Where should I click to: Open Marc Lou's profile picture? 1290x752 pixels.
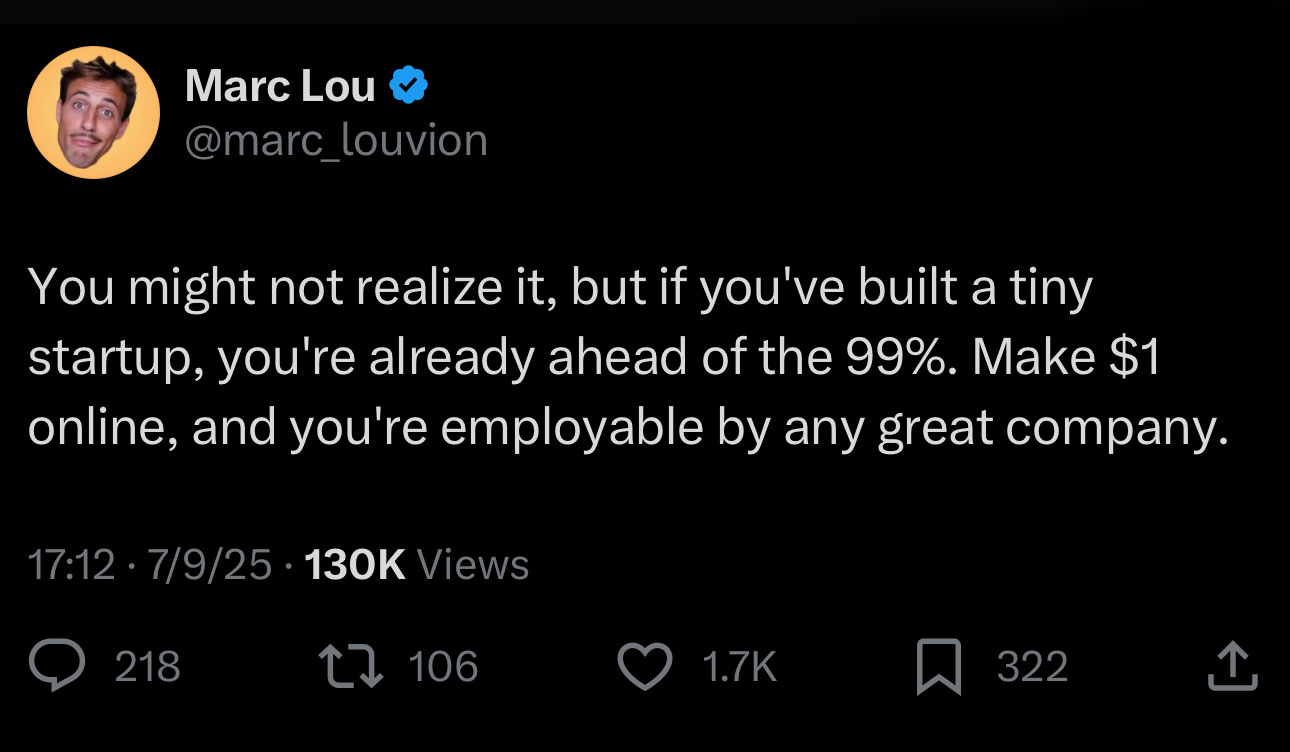point(93,112)
